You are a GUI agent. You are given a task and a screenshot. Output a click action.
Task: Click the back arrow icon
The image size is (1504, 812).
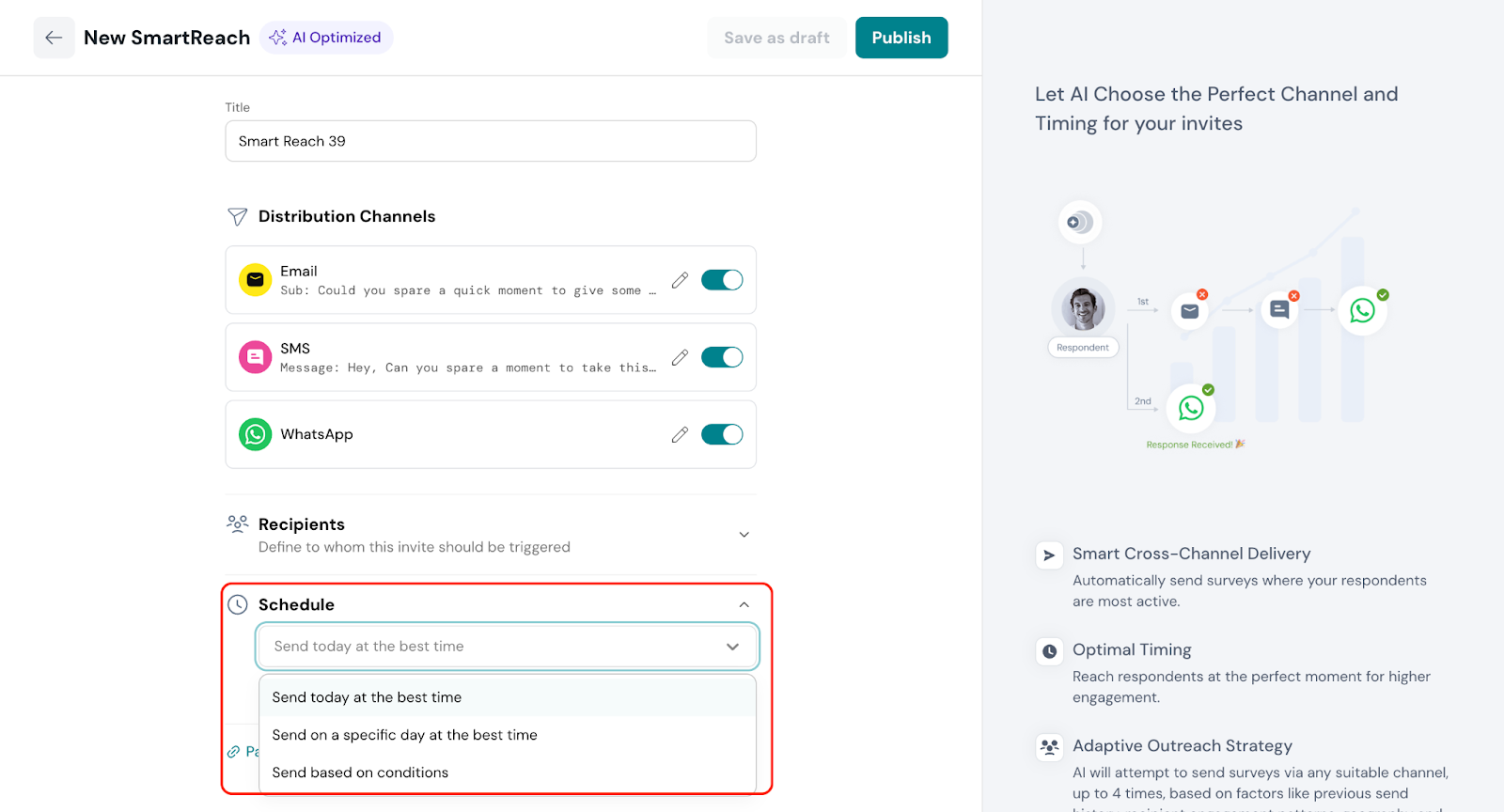click(x=54, y=38)
